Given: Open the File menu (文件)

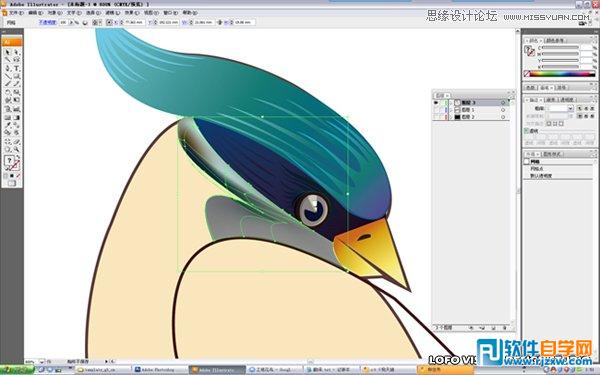Looking at the screenshot, I should (x=15, y=13).
